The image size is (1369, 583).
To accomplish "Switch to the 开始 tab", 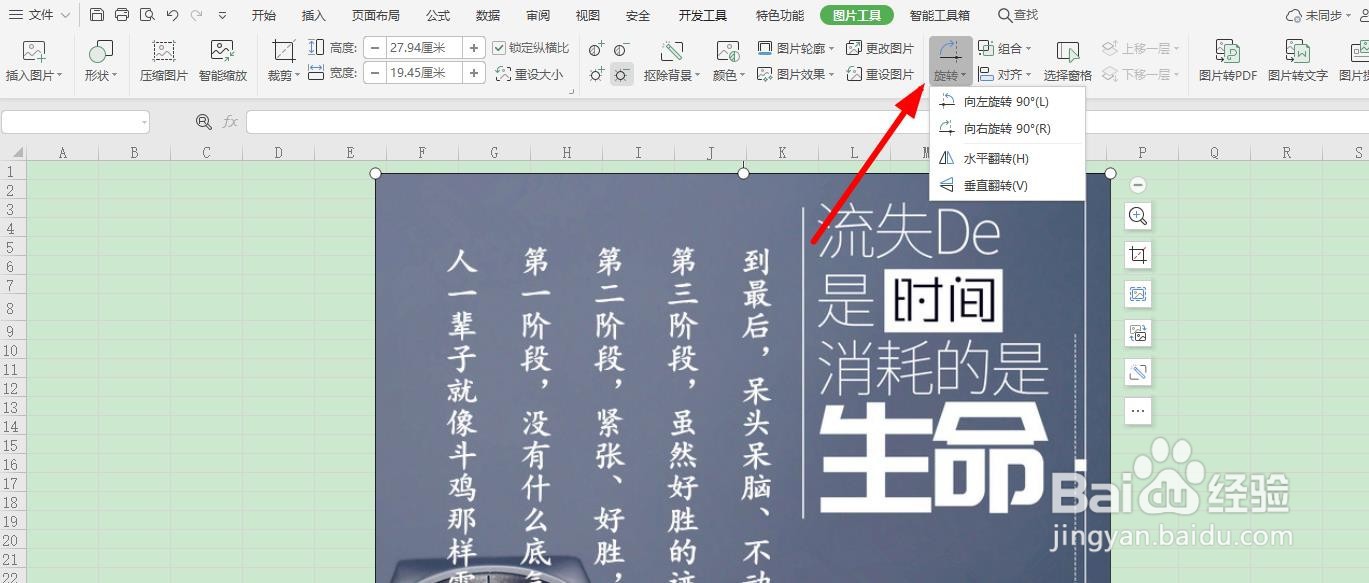I will tap(264, 15).
